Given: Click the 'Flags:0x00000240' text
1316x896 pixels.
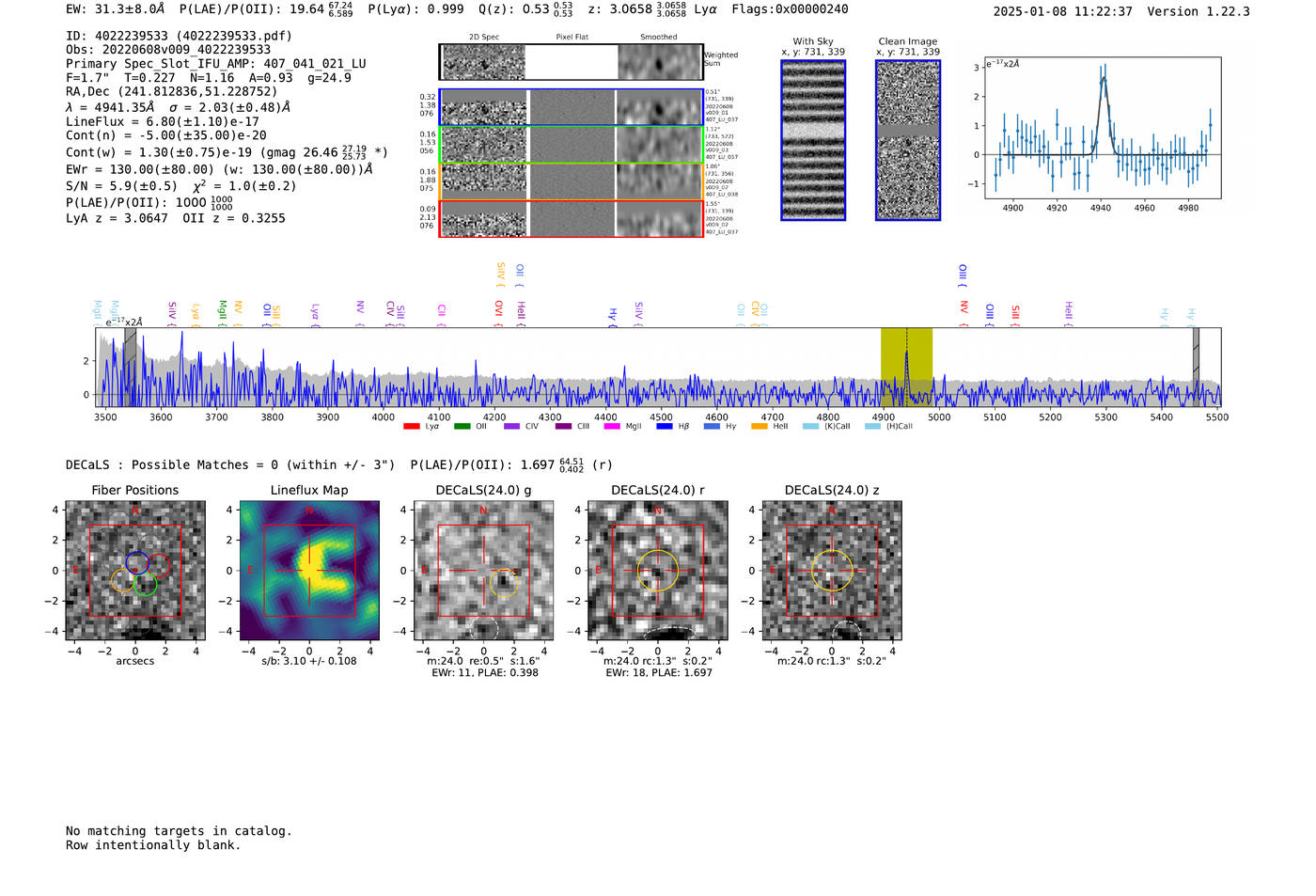Looking at the screenshot, I should tap(791, 9).
